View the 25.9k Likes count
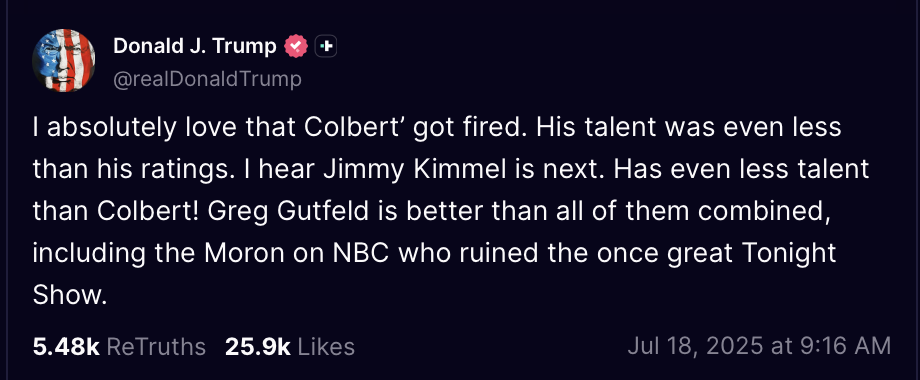The height and width of the screenshot is (380, 920). (x=258, y=347)
